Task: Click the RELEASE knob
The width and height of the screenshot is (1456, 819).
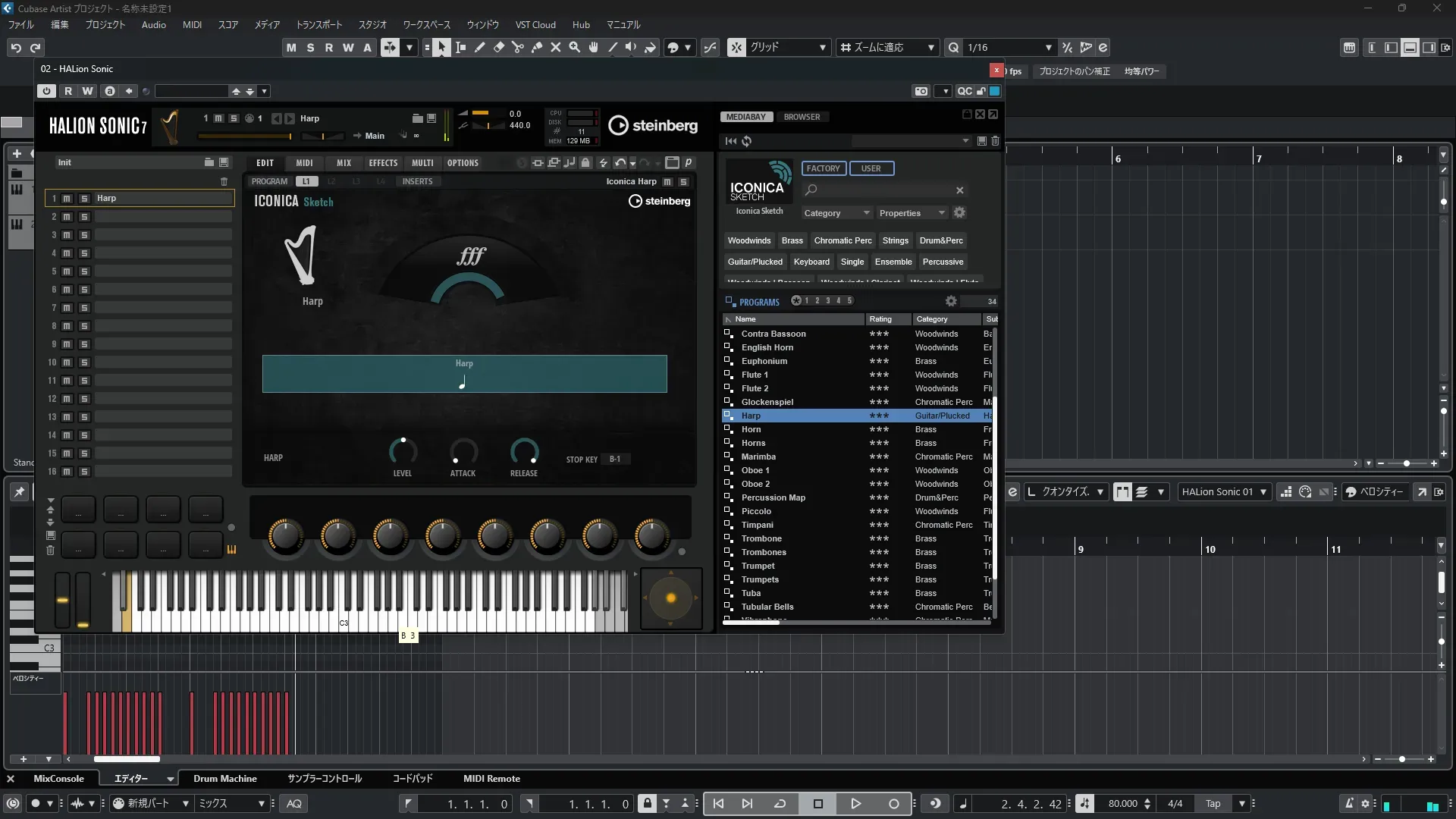Action: [523, 451]
